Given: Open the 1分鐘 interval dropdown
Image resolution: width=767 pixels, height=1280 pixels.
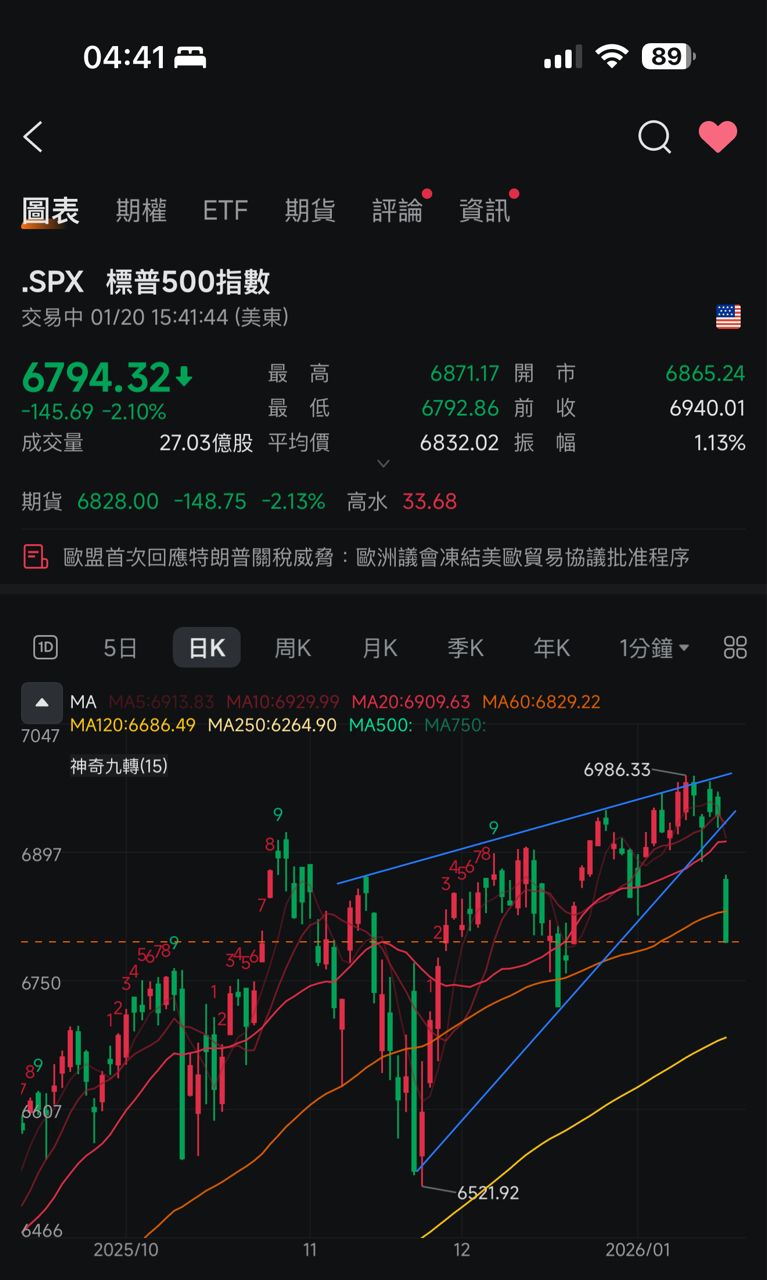Looking at the screenshot, I should 654,648.
